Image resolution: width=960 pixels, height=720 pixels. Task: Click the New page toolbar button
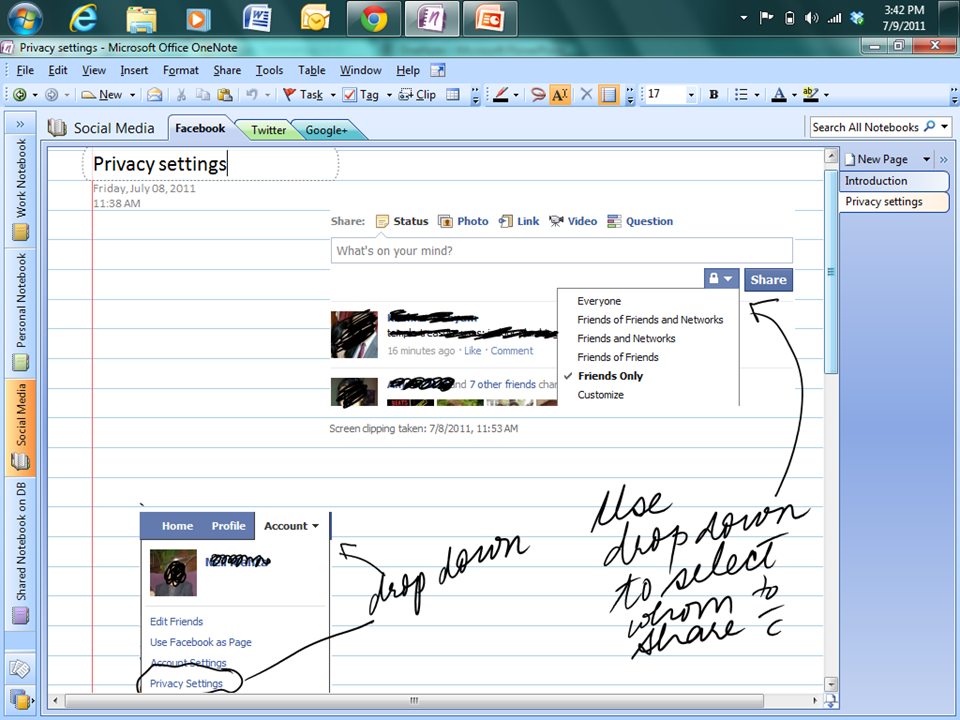tap(102, 94)
